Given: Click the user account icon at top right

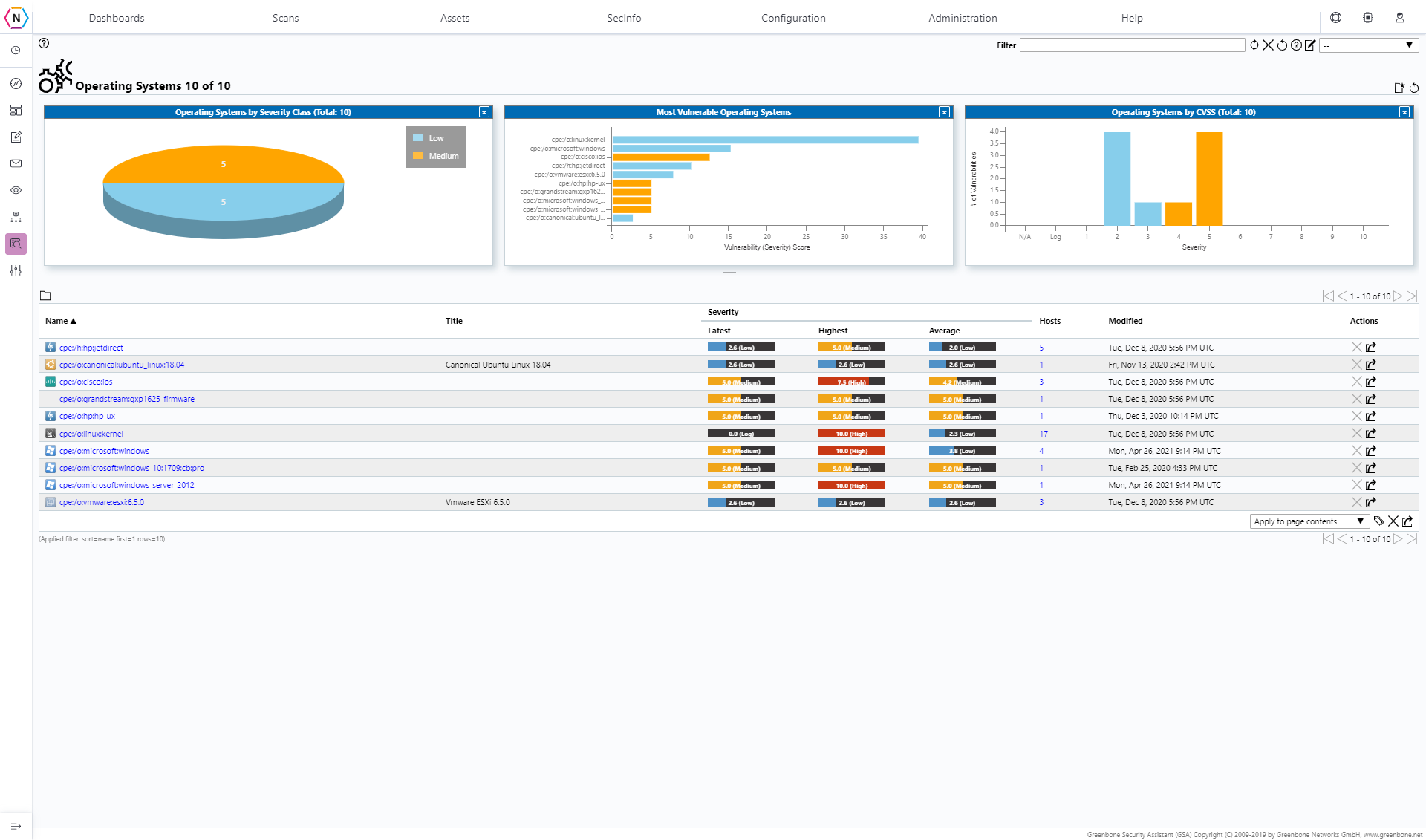Looking at the screenshot, I should click(x=1399, y=18).
